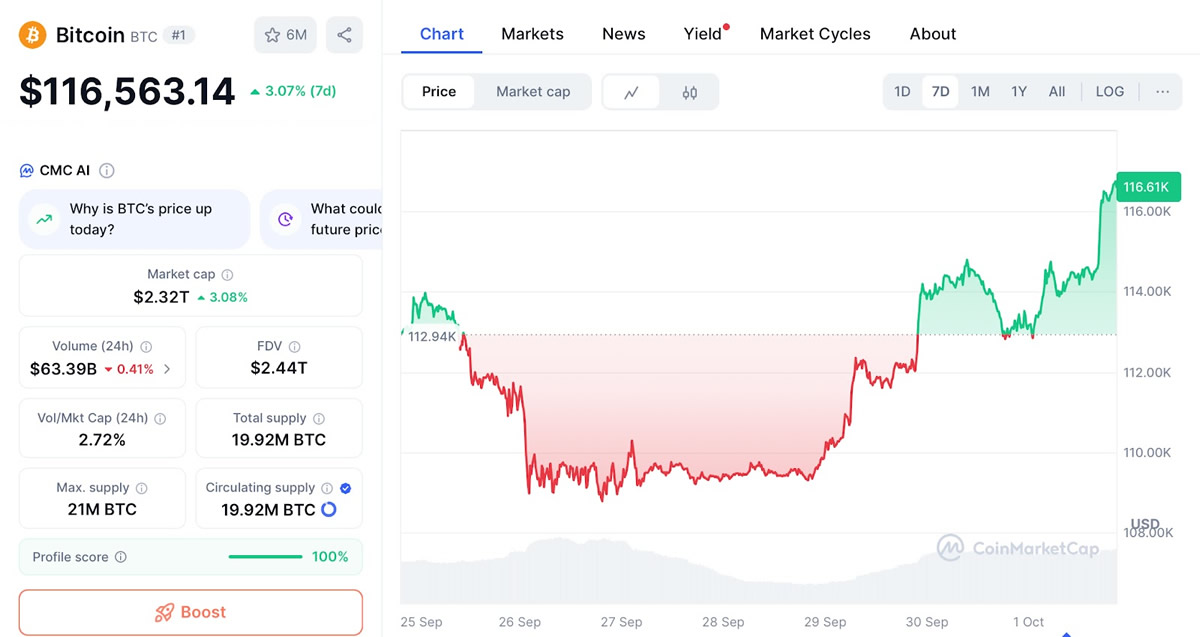
Task: Open the circulating supply verification badge
Action: (344, 487)
